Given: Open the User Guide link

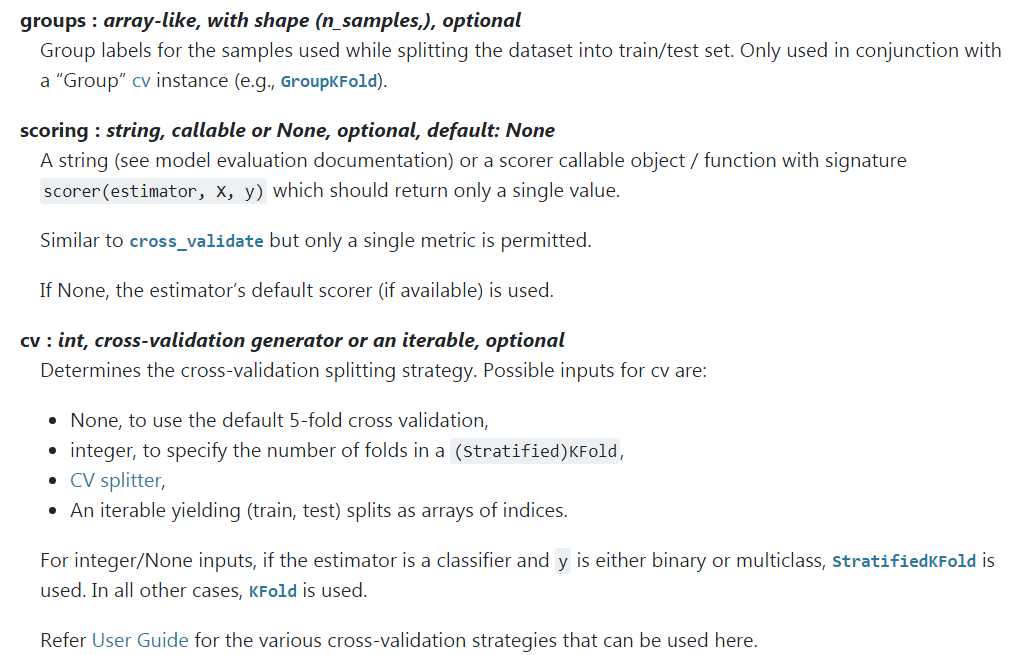Looking at the screenshot, I should (140, 640).
